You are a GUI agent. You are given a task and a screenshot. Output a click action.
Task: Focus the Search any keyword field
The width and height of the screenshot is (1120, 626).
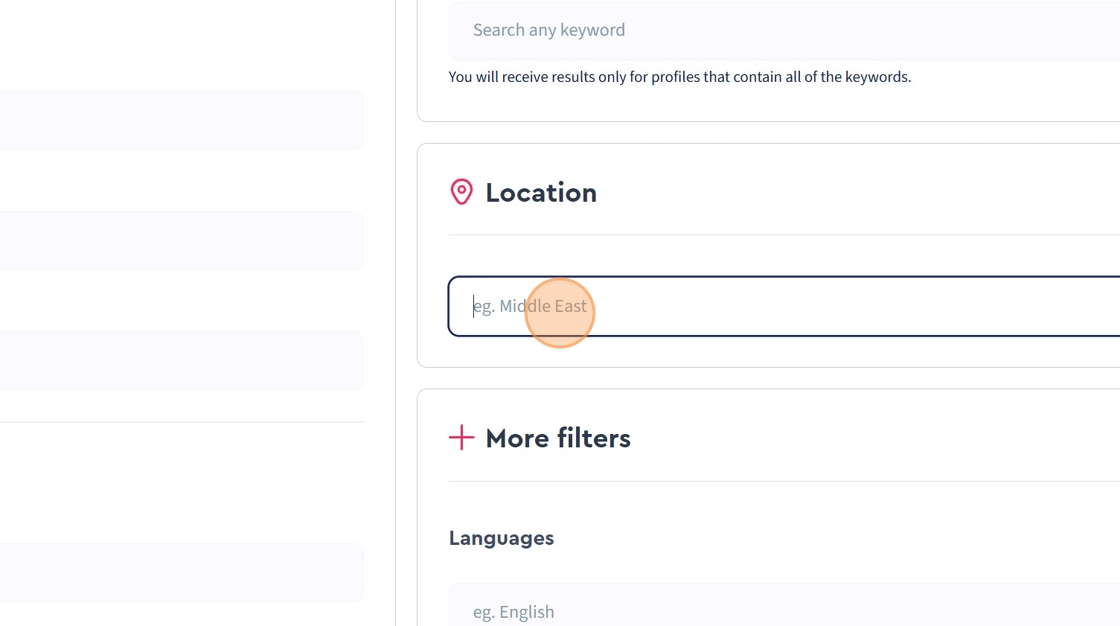click(x=780, y=30)
